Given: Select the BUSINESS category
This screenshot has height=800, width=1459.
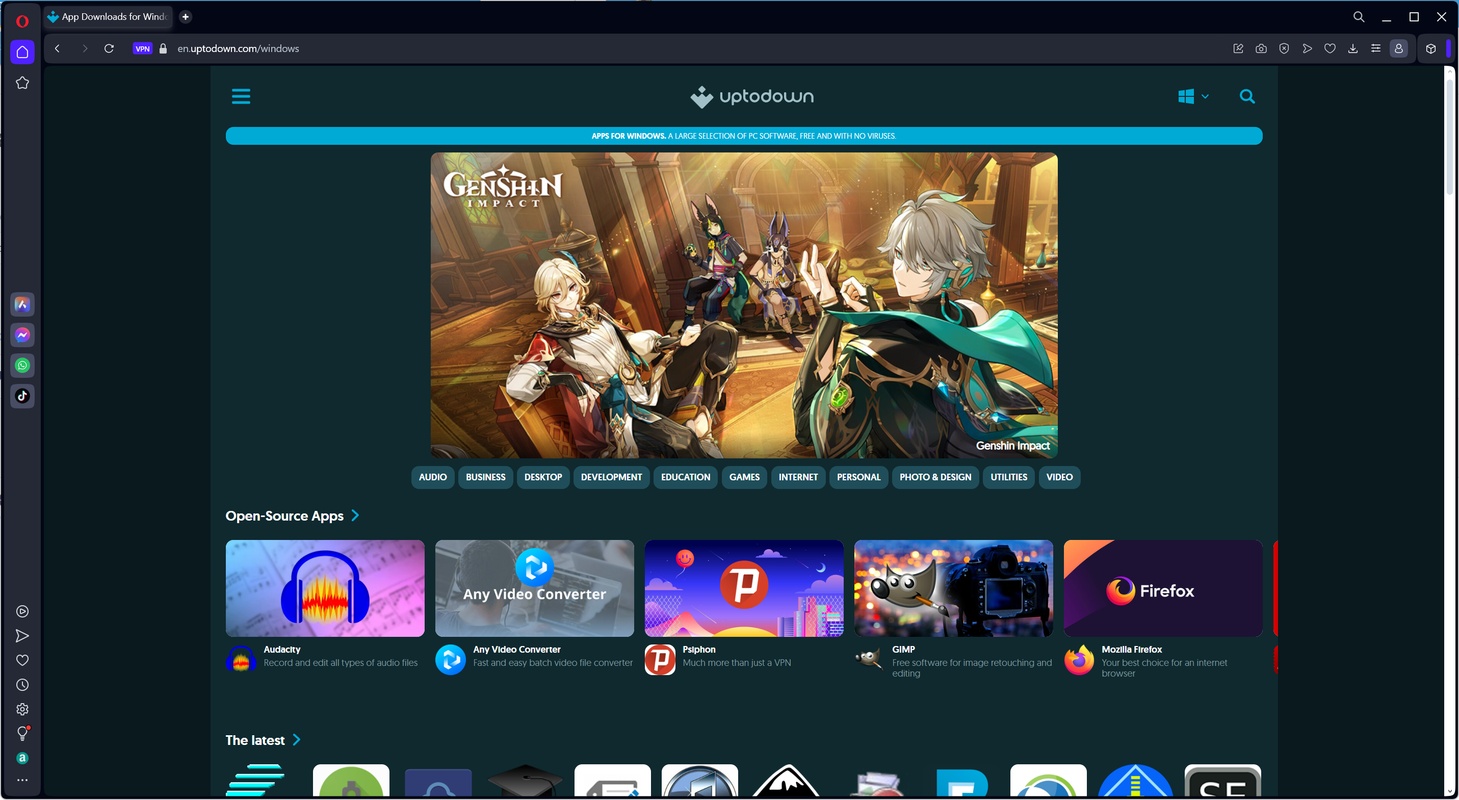Looking at the screenshot, I should 486,477.
